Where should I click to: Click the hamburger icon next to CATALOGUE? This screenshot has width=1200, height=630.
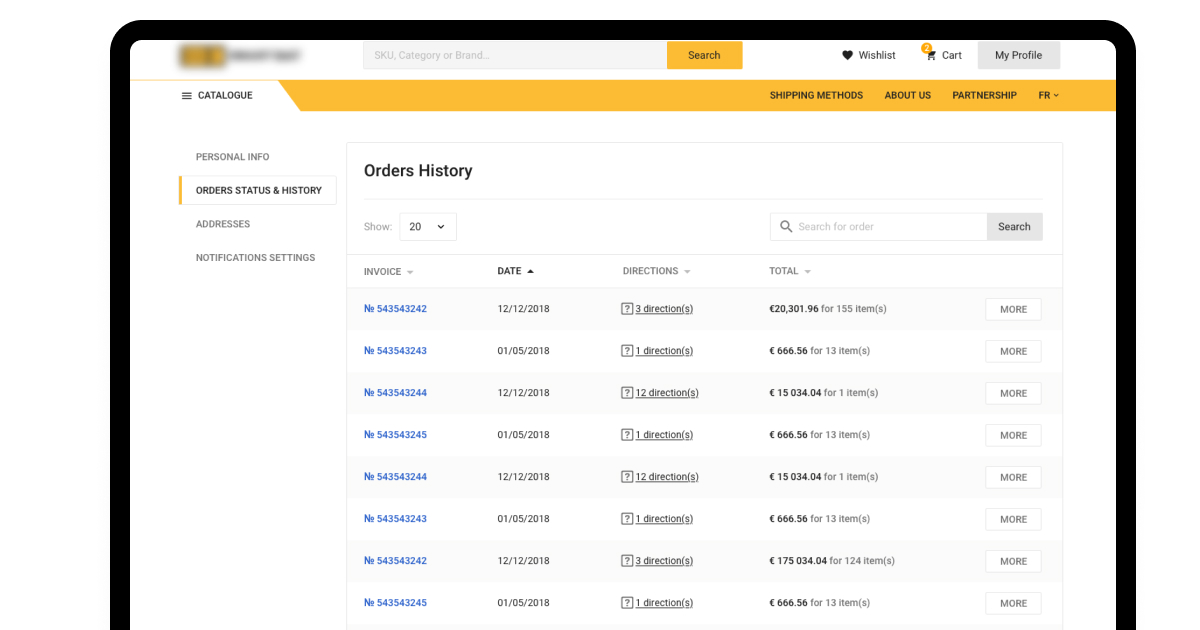pos(187,95)
